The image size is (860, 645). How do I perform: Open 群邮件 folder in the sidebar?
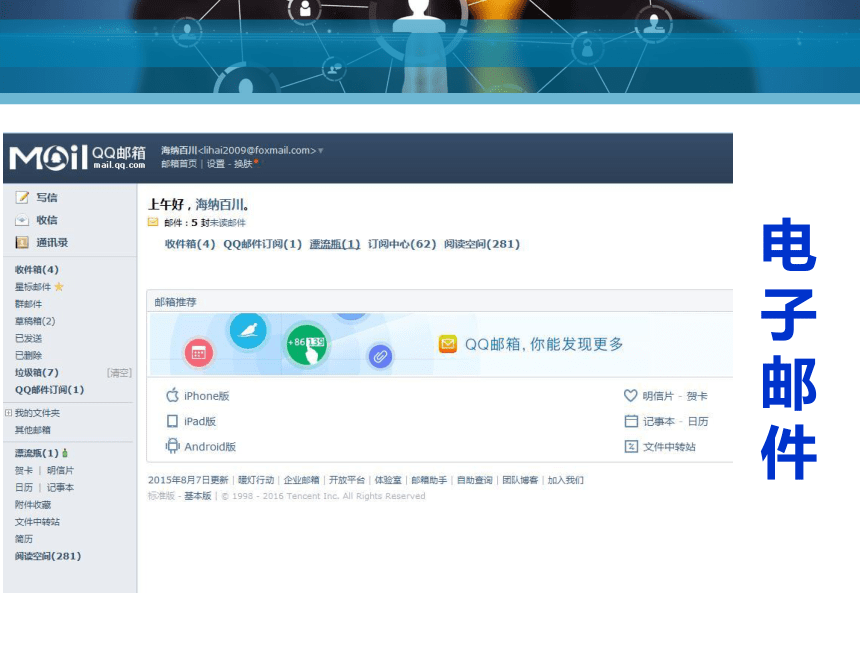(29, 304)
